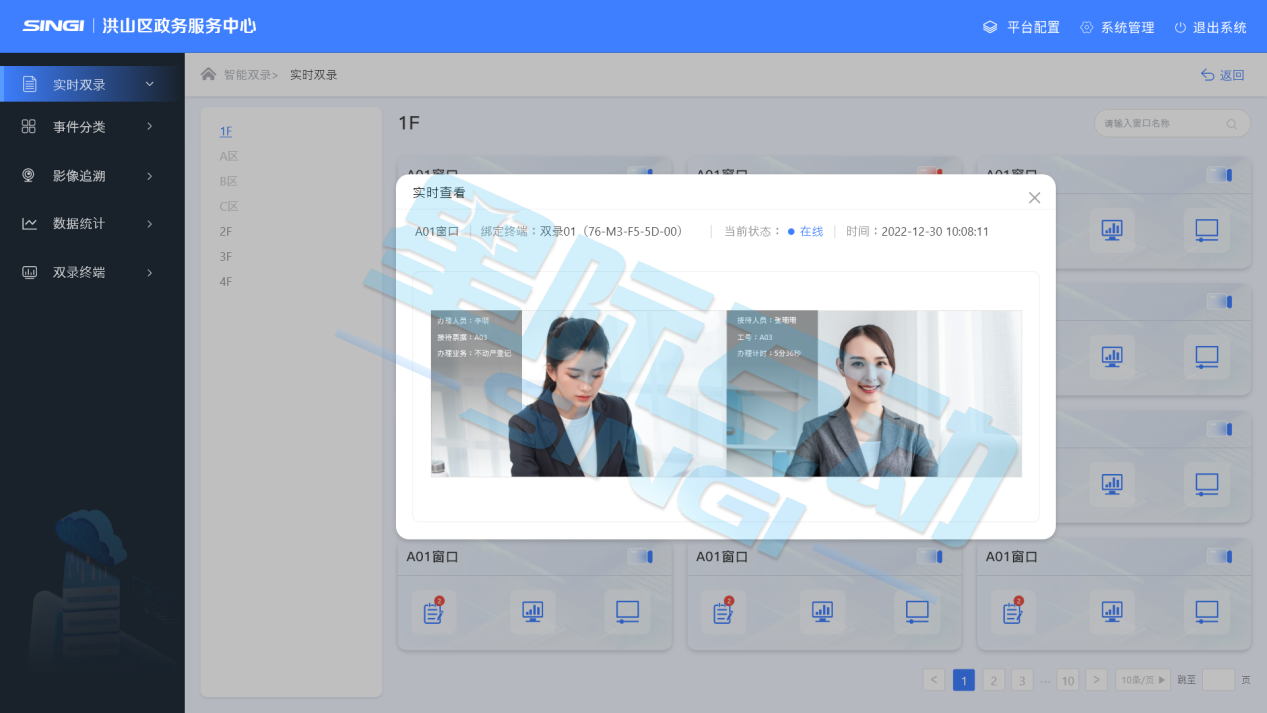
Task: Select floor 2F in the tree
Action: click(x=226, y=231)
